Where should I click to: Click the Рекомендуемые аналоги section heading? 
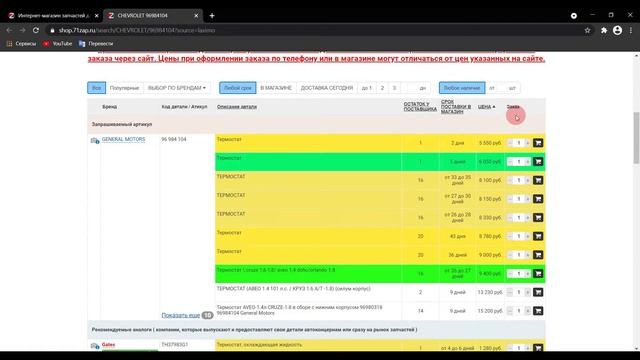254,329
